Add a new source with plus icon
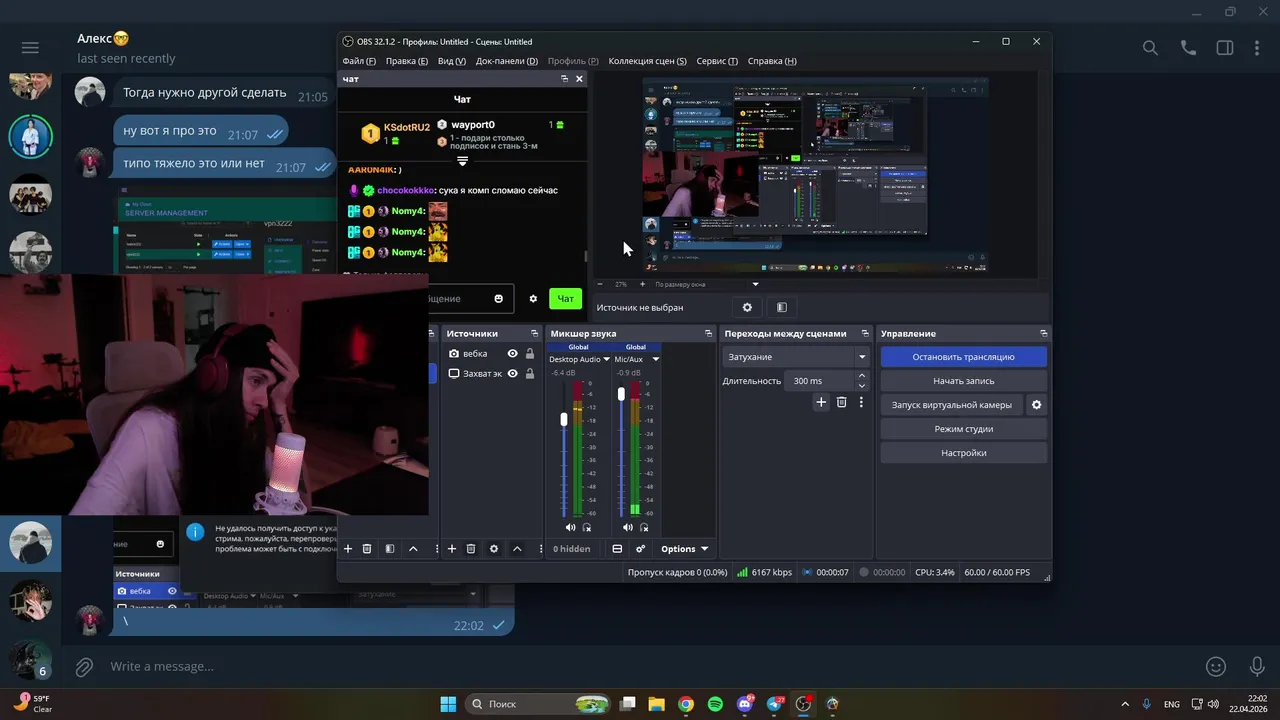This screenshot has height=720, width=1280. (452, 549)
